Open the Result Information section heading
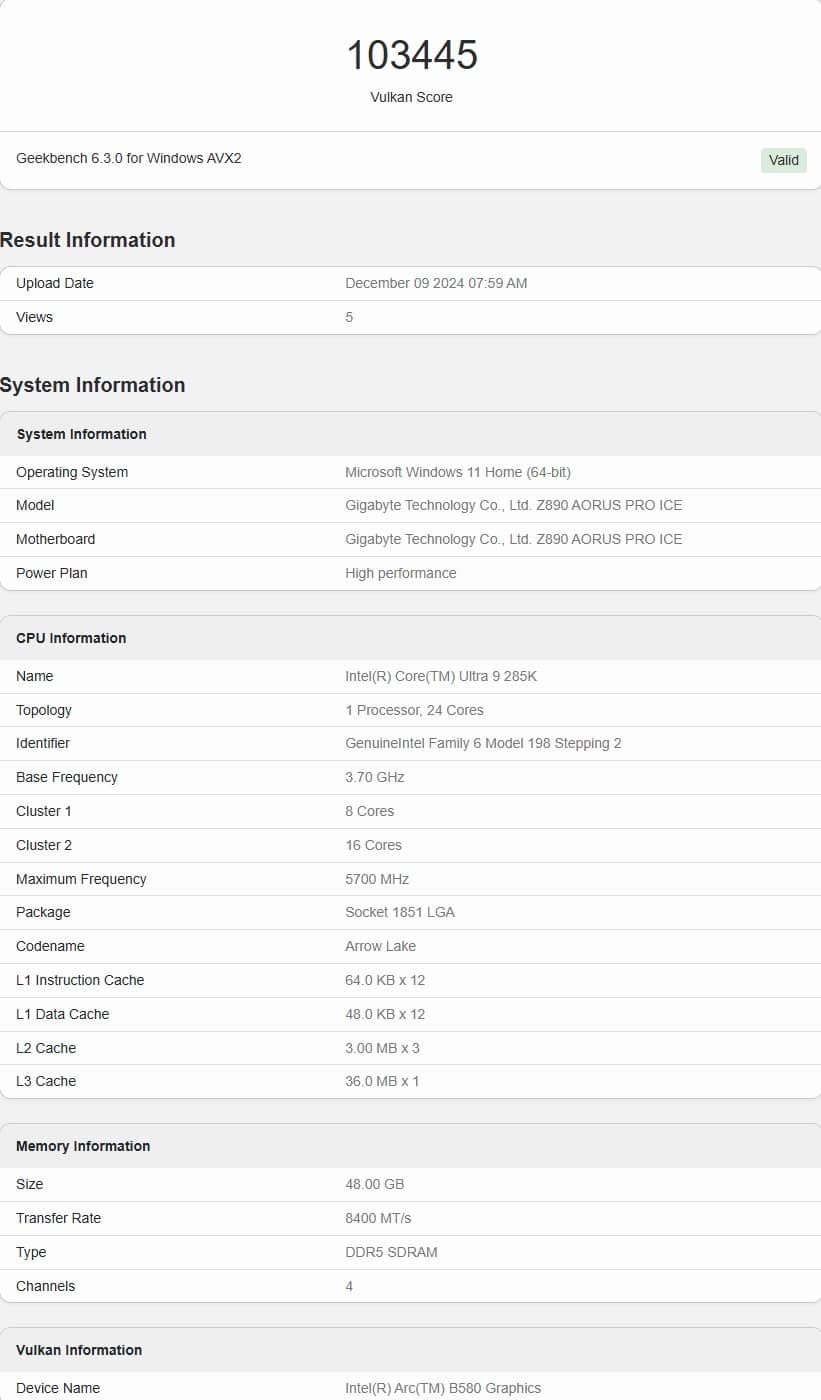The width and height of the screenshot is (821, 1400). point(87,239)
